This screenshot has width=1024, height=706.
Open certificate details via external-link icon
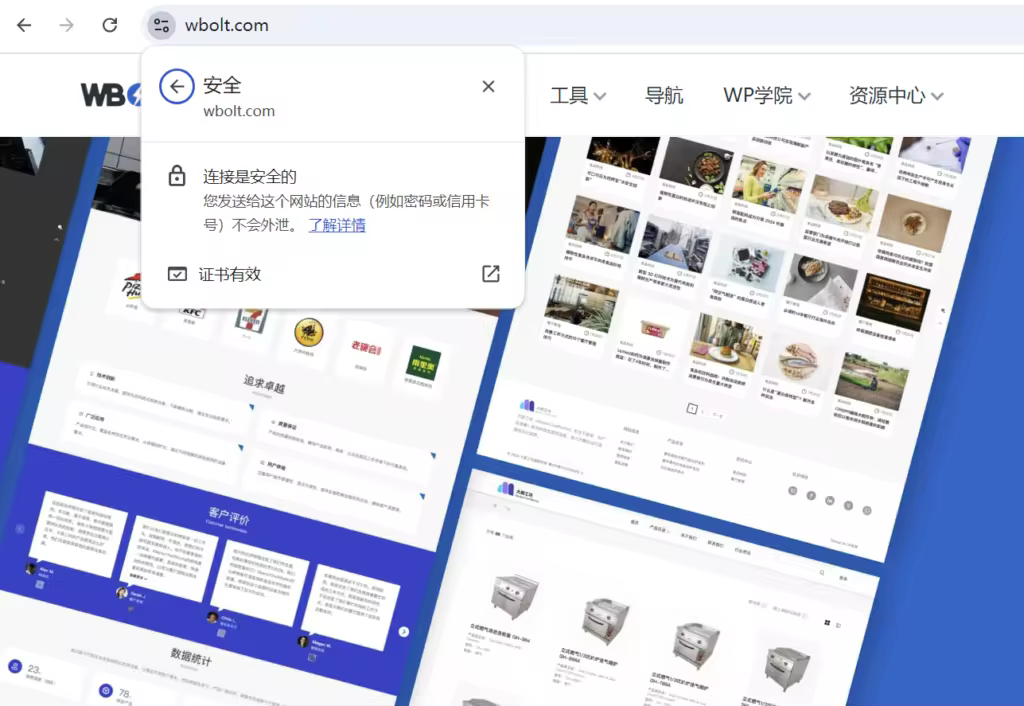[x=490, y=274]
